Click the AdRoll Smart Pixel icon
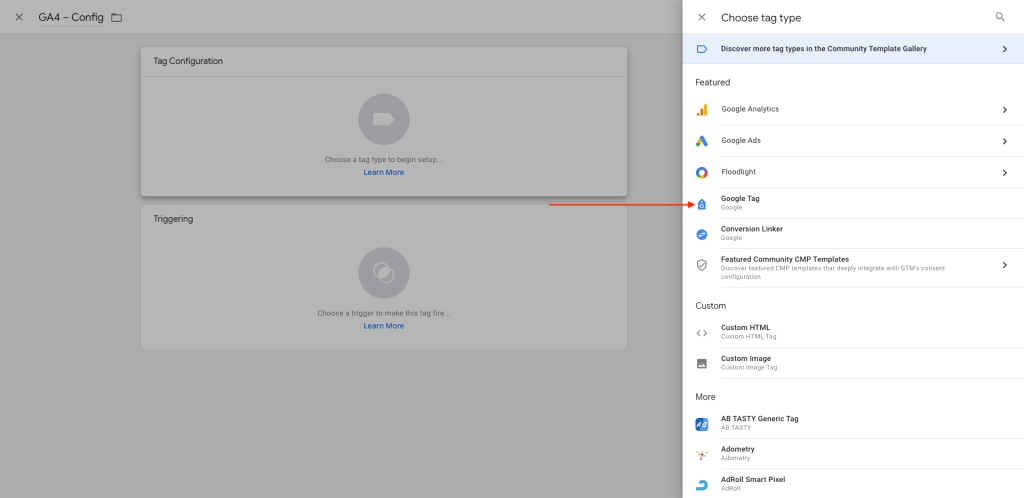 [x=702, y=484]
